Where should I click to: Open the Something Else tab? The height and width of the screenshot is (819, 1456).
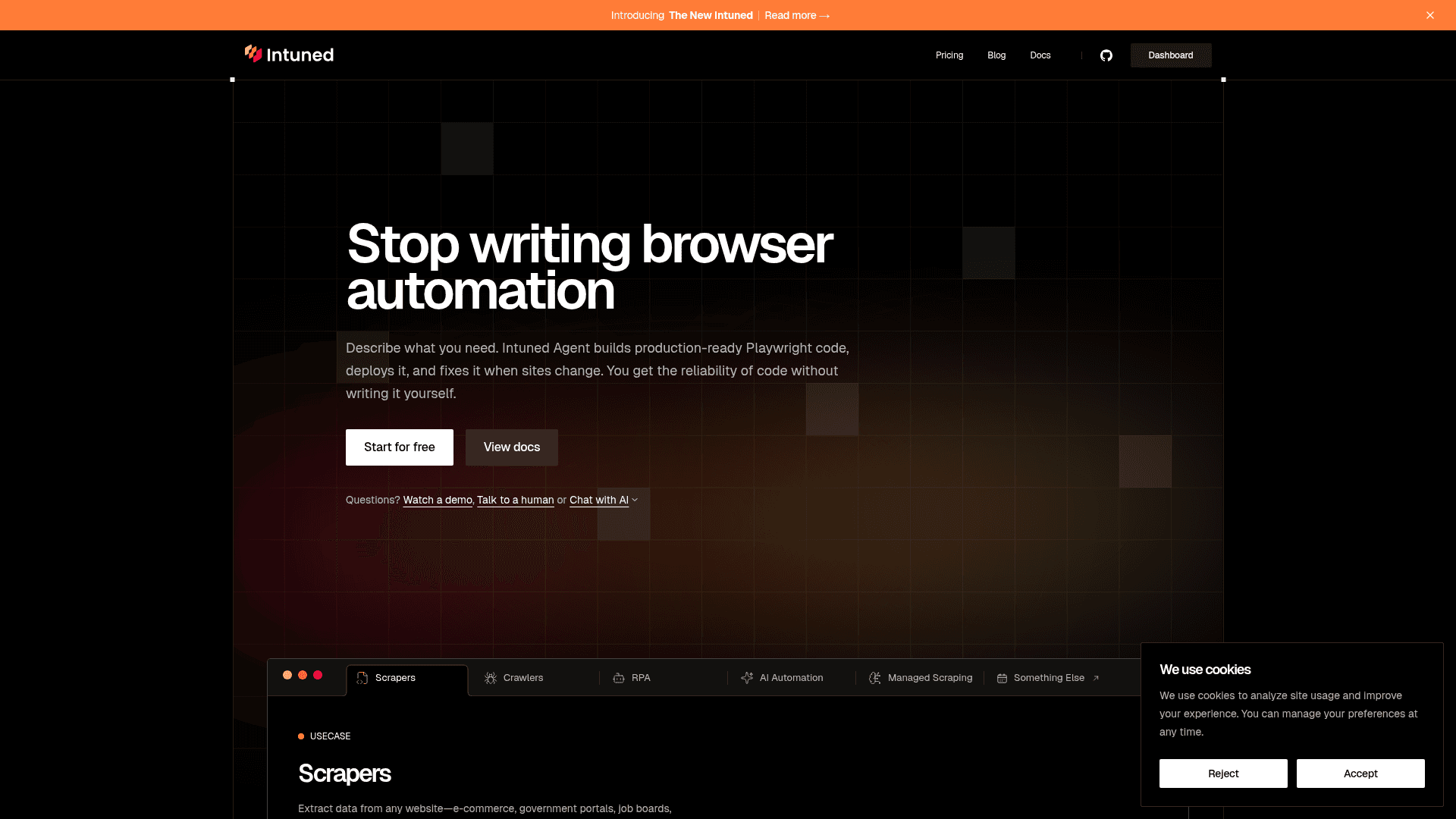[1048, 678]
